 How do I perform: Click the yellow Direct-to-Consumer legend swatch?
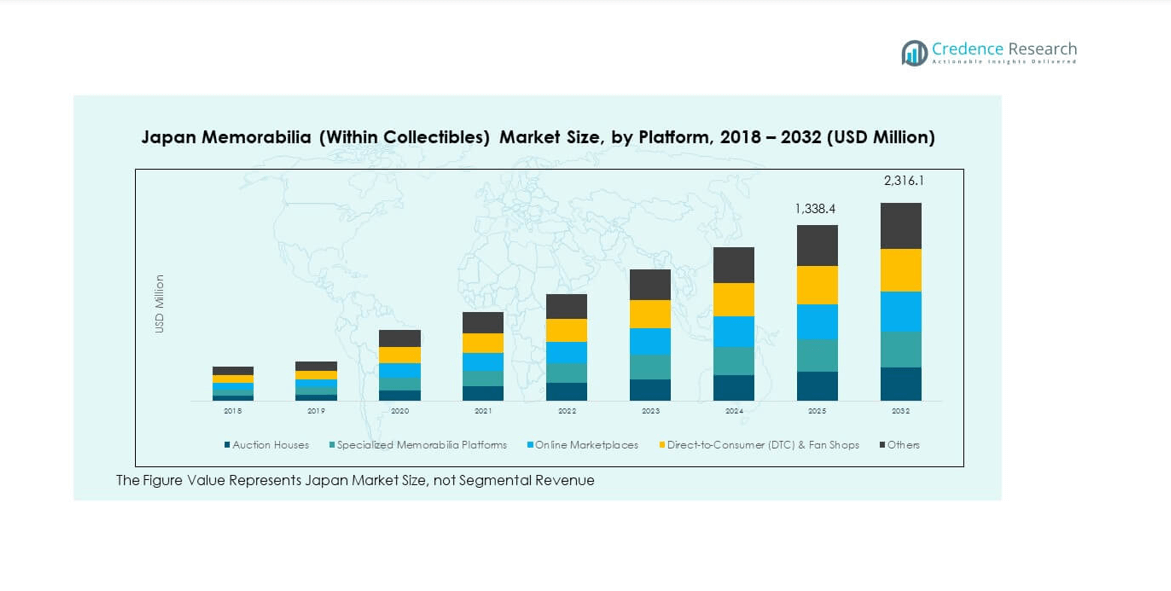662,445
